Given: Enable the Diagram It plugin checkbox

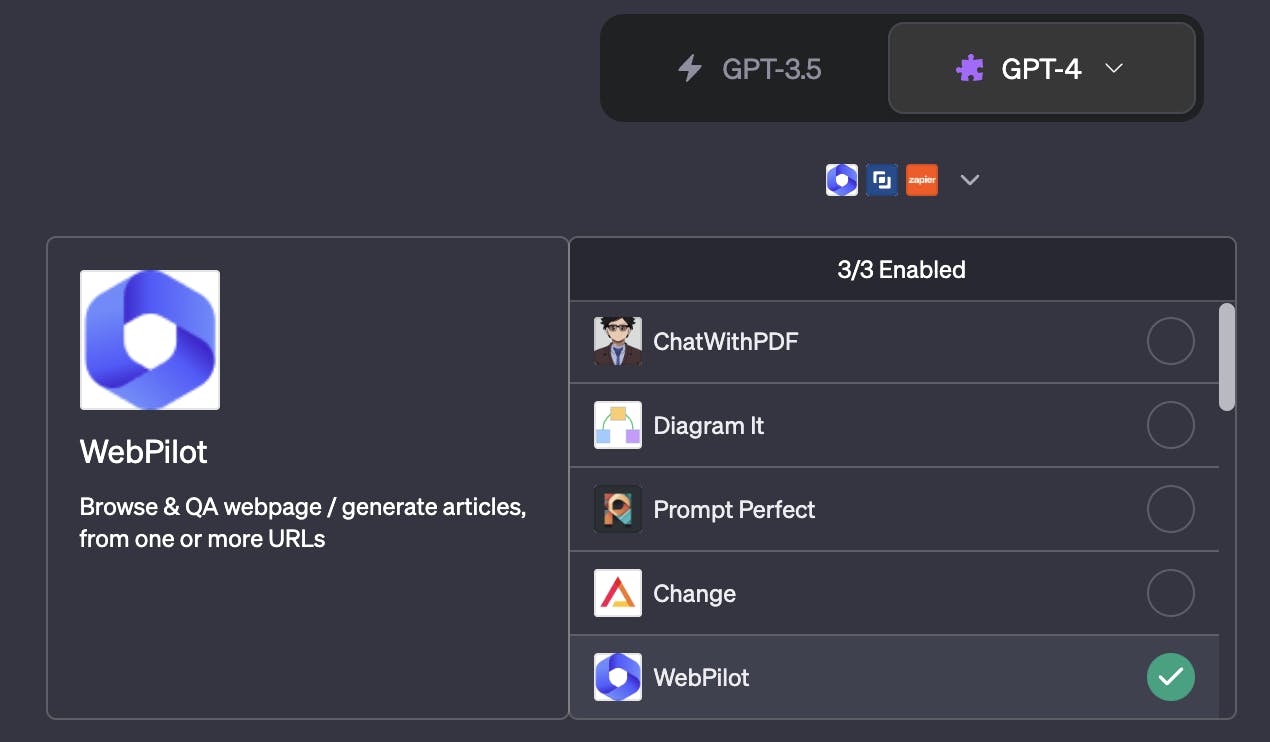Looking at the screenshot, I should pyautogui.click(x=1171, y=426).
